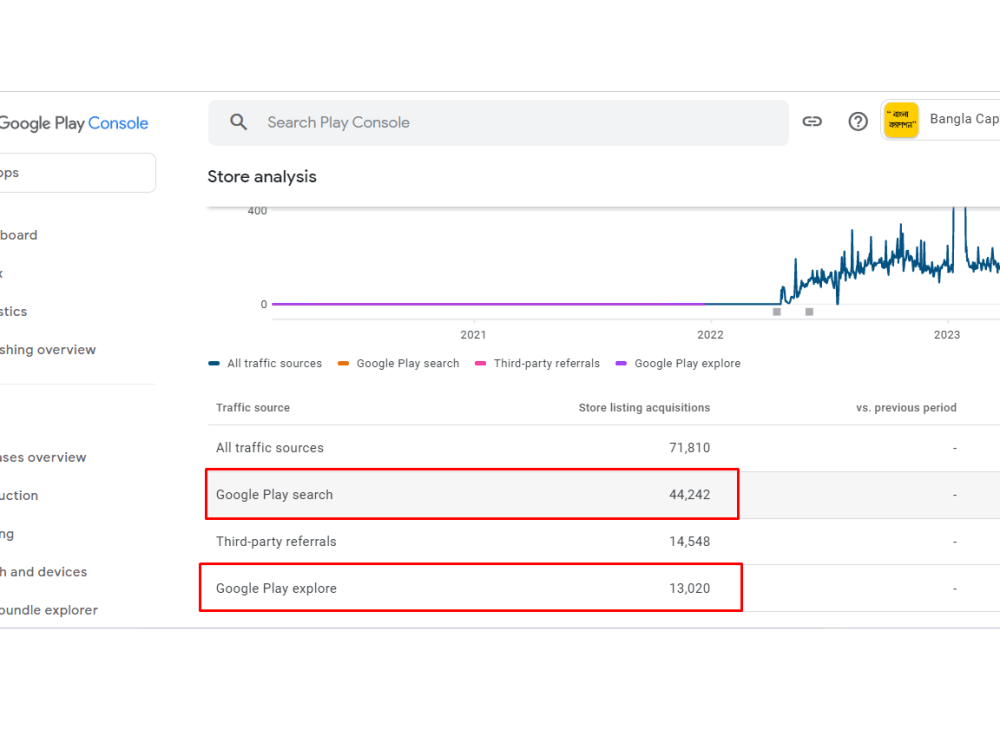Open the help question mark icon
The height and width of the screenshot is (750, 1000).
pyautogui.click(x=858, y=121)
